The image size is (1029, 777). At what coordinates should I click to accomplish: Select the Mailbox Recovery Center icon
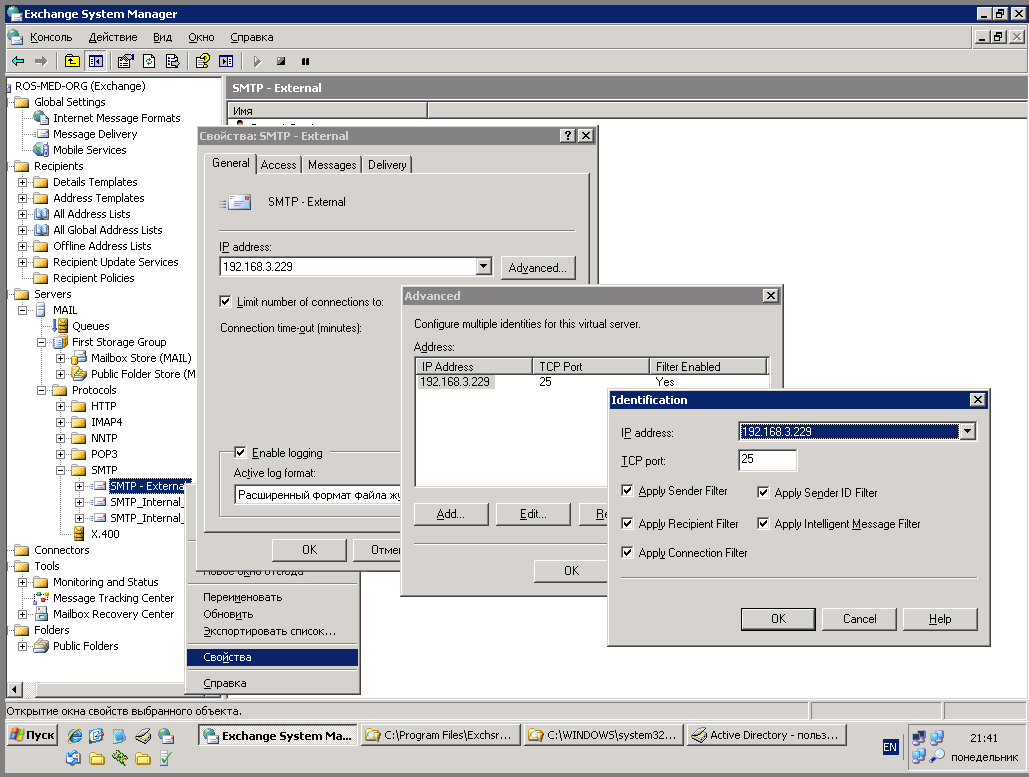pos(41,614)
